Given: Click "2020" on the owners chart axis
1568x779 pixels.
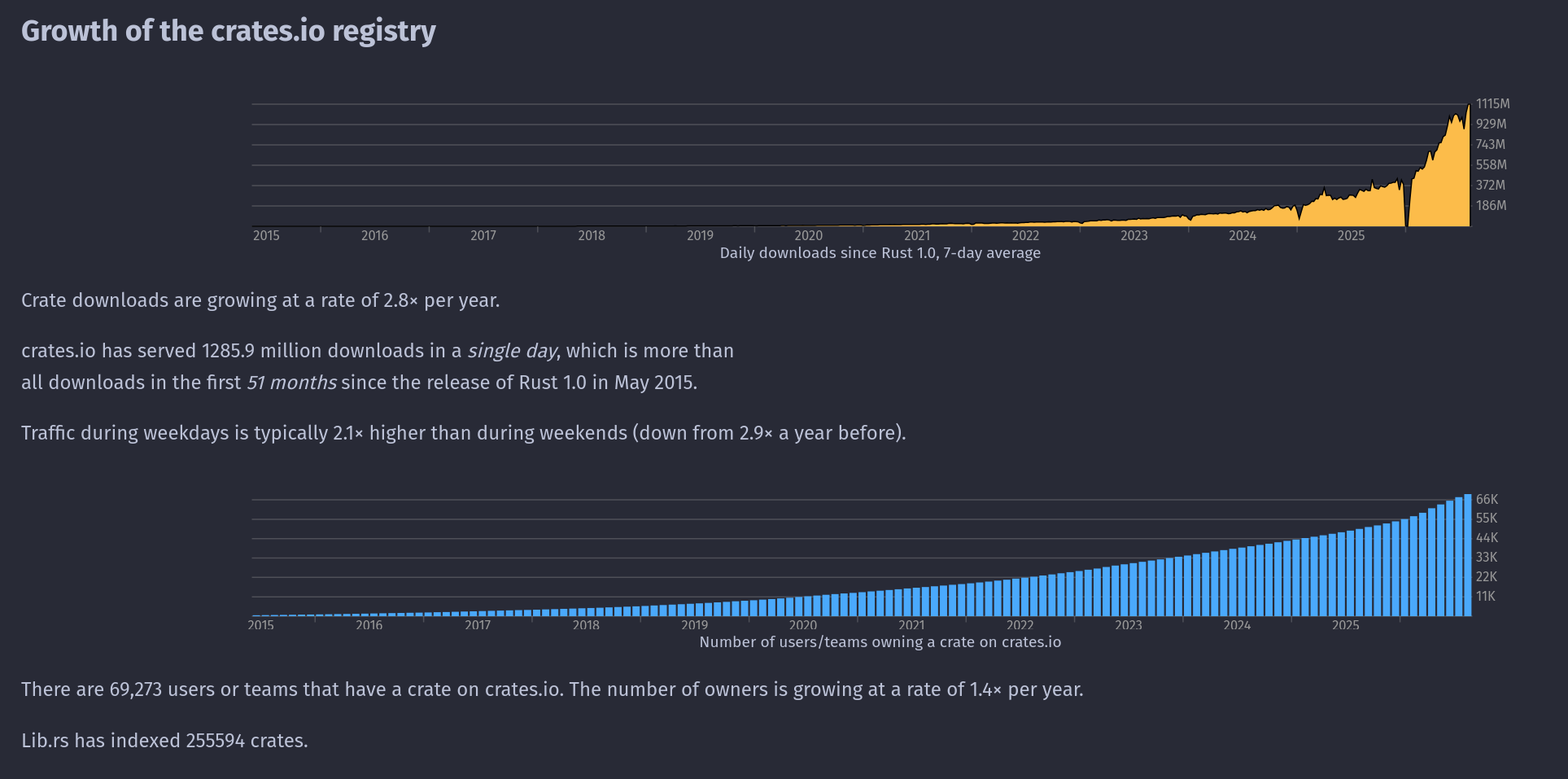Looking at the screenshot, I should click(803, 625).
